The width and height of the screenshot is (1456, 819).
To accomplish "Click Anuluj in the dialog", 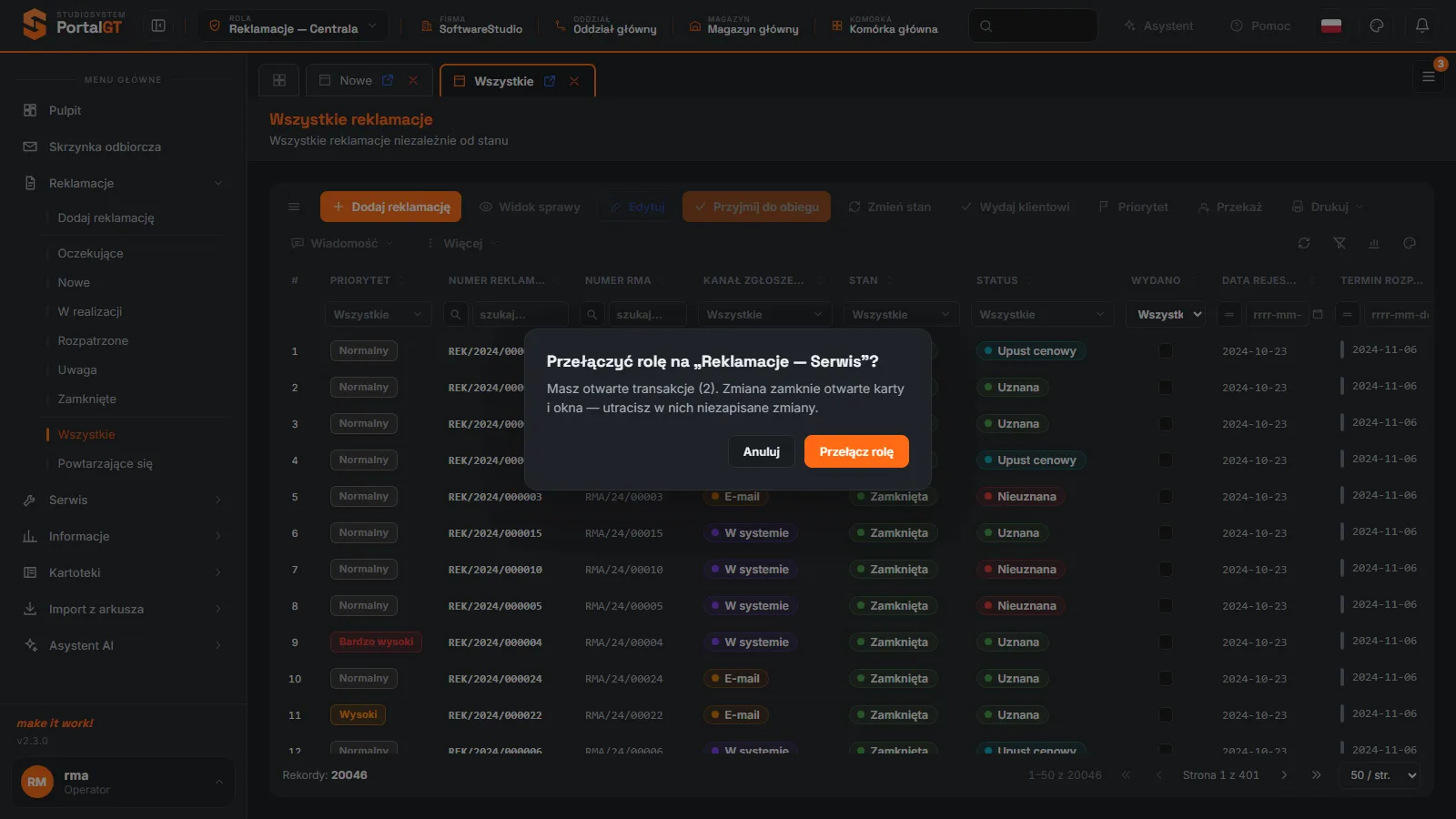I will click(x=762, y=451).
